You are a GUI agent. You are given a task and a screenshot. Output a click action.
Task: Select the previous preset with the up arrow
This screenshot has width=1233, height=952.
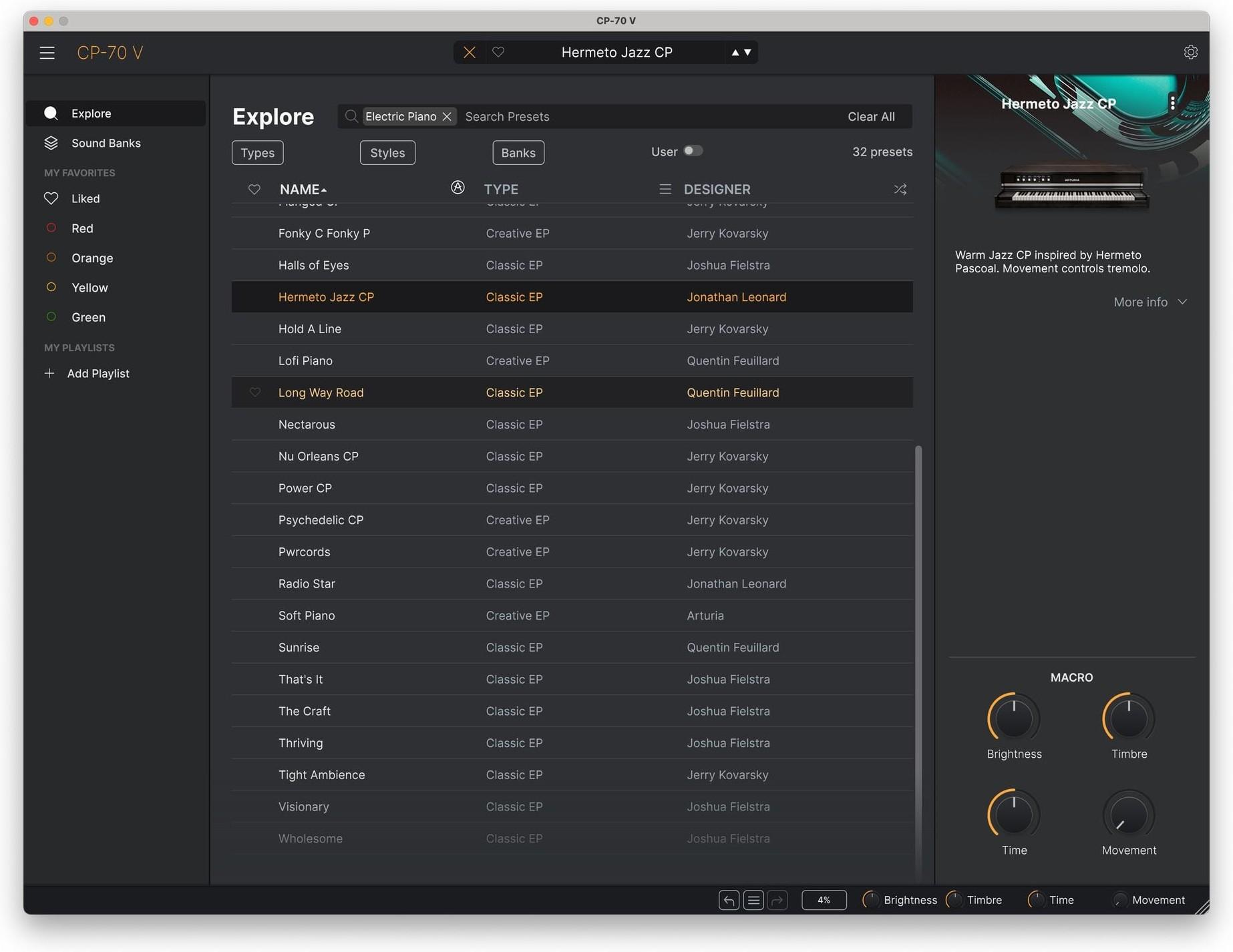pyautogui.click(x=735, y=52)
